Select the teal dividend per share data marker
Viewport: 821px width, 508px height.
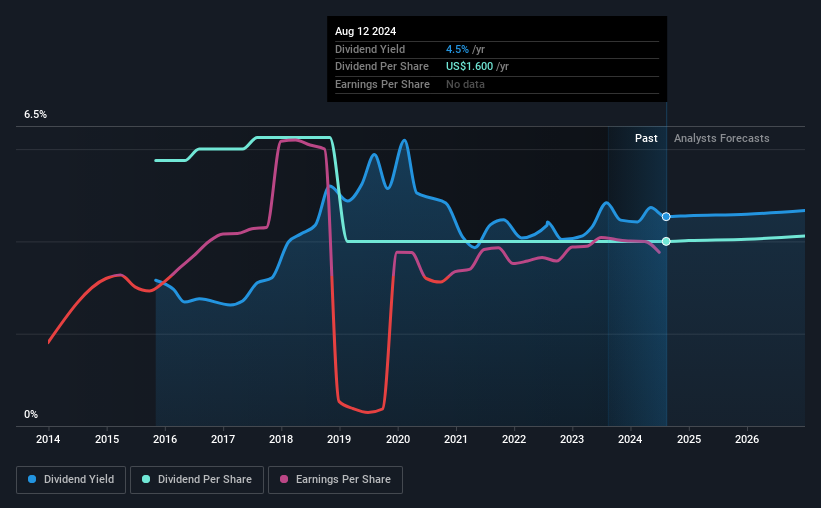666,241
